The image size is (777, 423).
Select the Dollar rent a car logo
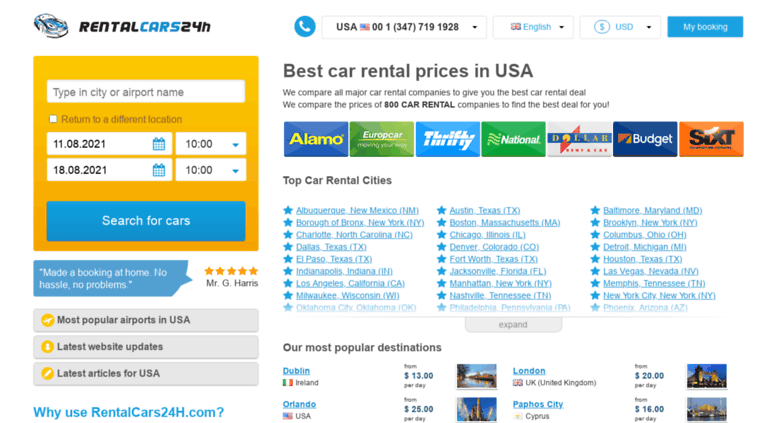click(x=579, y=139)
